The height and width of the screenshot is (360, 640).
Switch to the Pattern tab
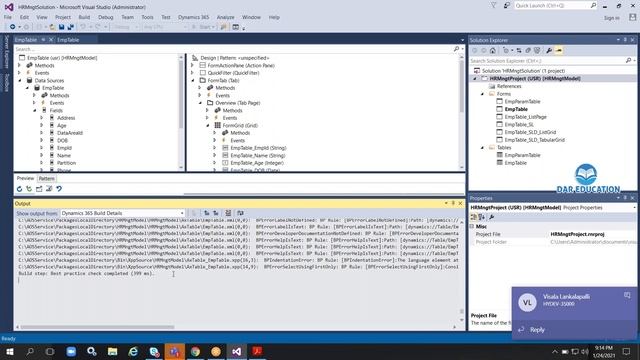[47, 178]
